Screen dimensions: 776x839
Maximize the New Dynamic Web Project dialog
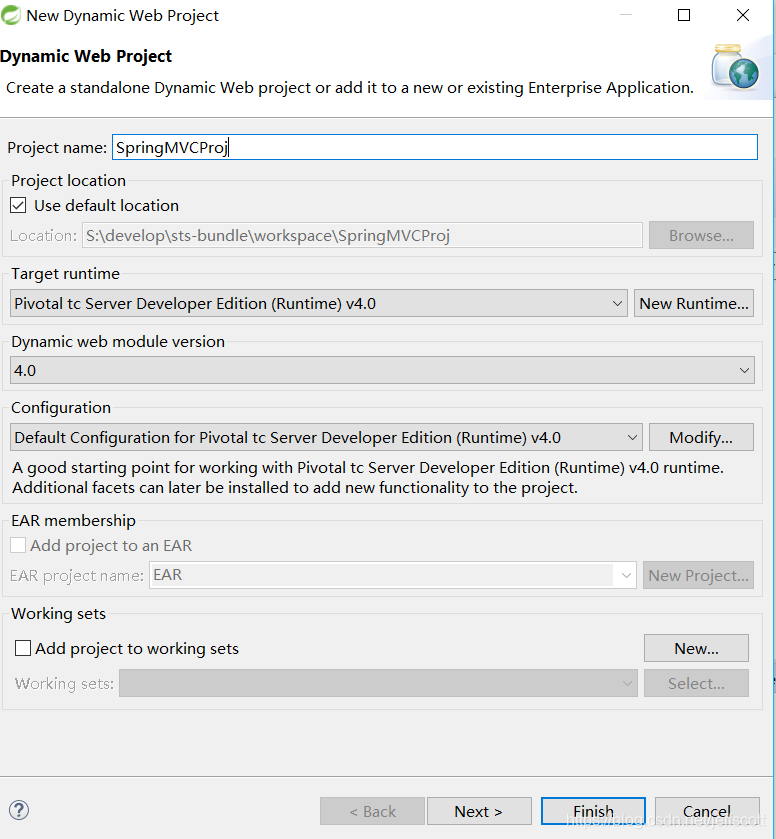click(684, 15)
